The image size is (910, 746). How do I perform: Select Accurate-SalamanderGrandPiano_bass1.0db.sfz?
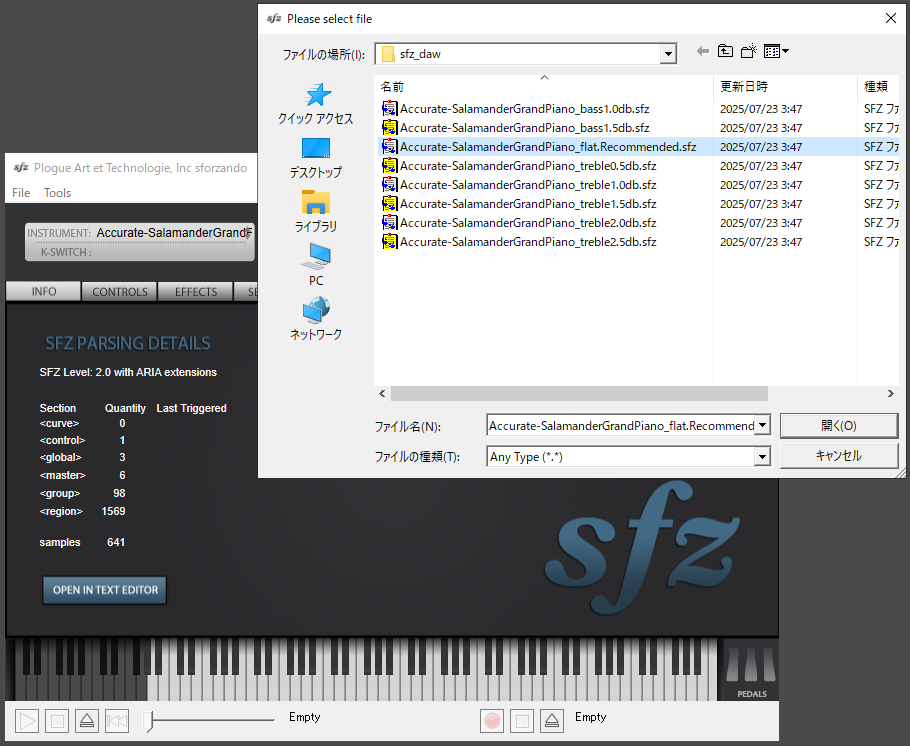pos(525,109)
